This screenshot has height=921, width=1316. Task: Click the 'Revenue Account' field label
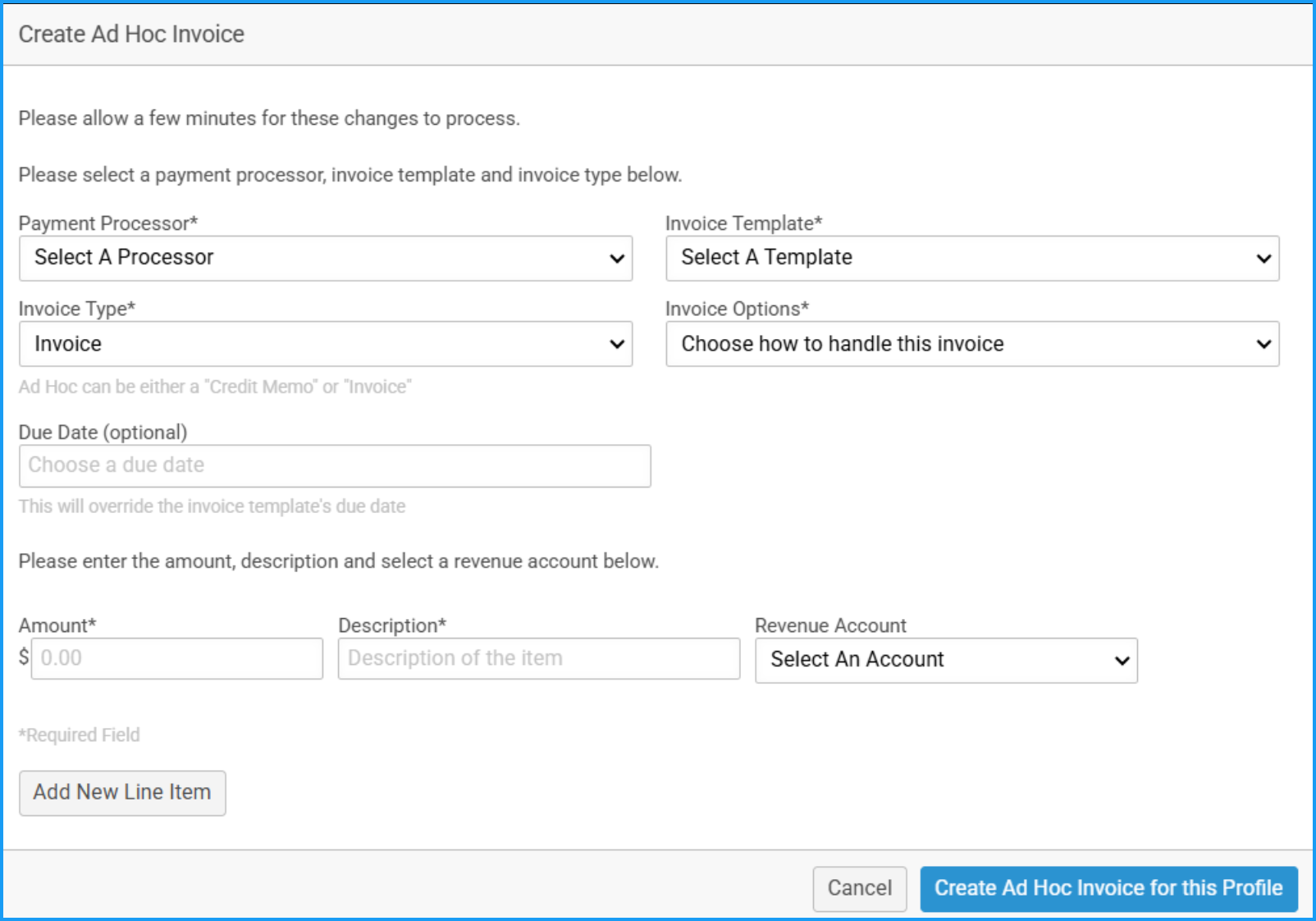pyautogui.click(x=830, y=625)
